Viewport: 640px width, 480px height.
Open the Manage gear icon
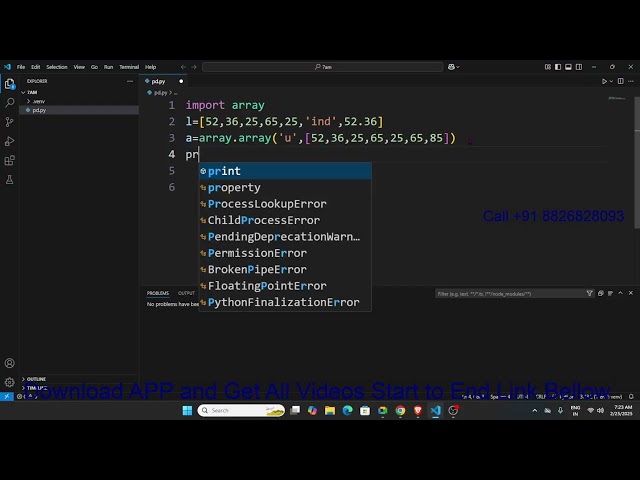point(10,381)
